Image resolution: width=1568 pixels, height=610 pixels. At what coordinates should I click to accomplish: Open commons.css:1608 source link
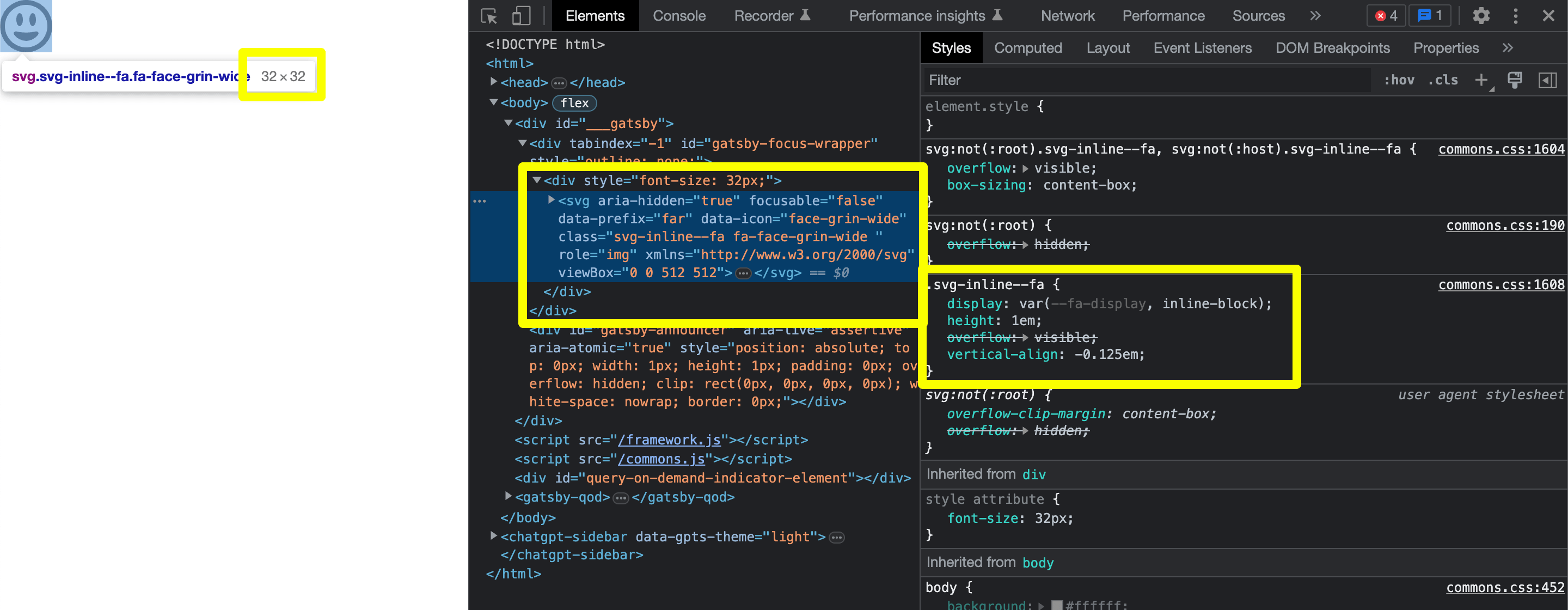pos(1501,284)
